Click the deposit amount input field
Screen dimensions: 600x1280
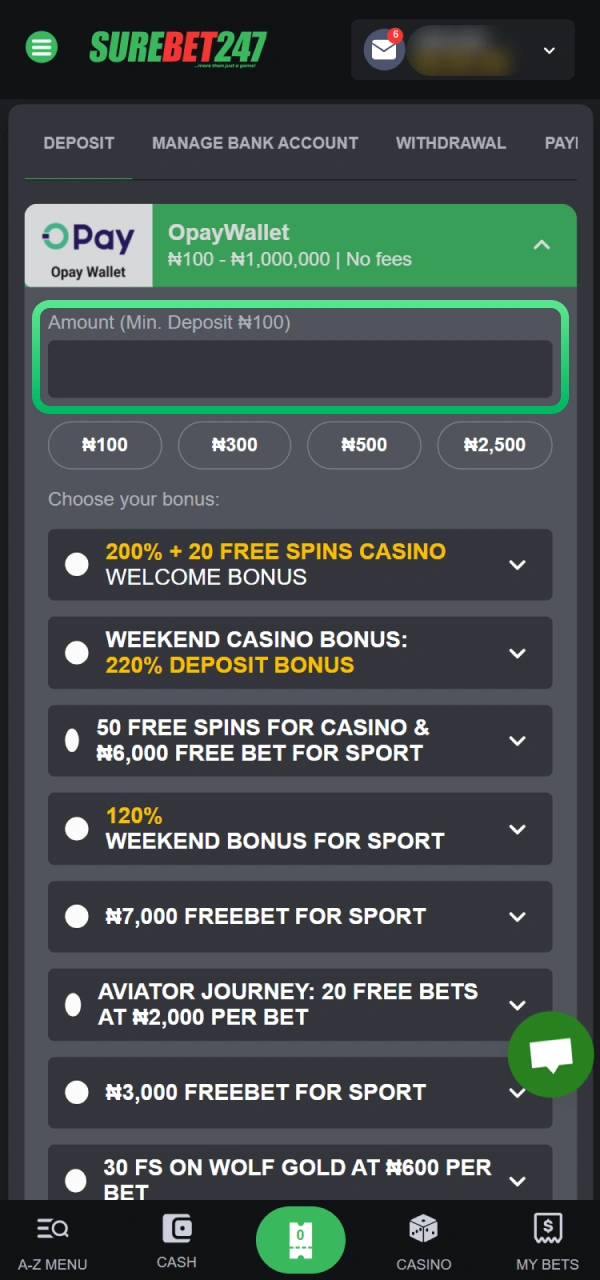[300, 369]
